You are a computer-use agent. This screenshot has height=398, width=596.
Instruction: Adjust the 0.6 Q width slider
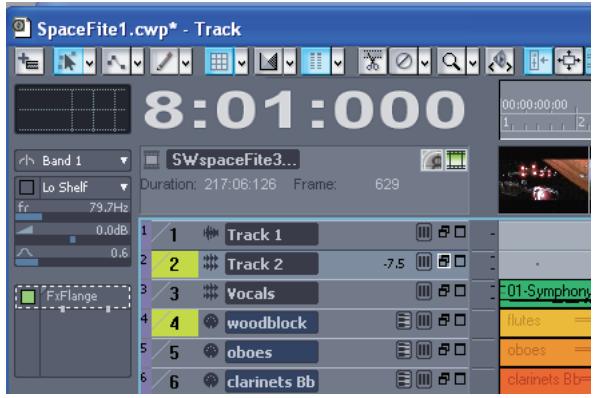click(73, 262)
